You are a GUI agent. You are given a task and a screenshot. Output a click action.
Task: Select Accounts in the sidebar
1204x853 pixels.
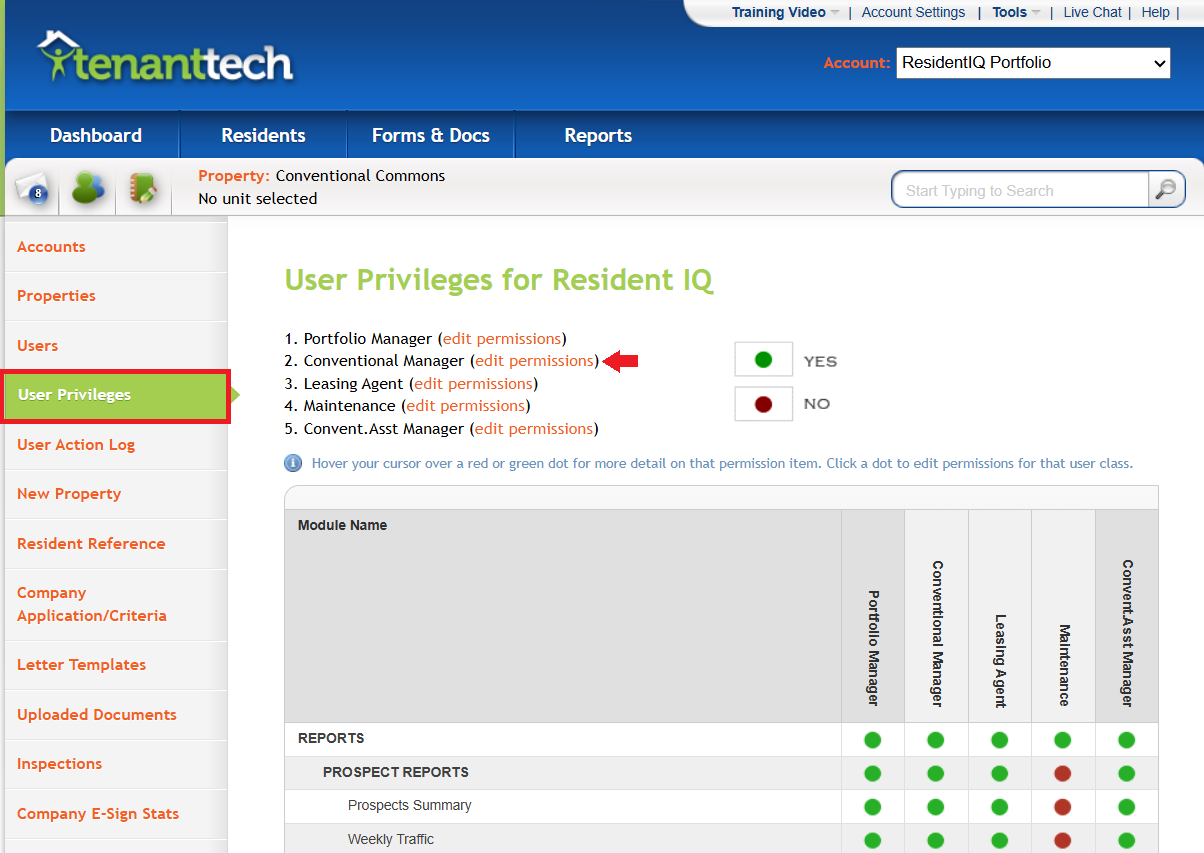[51, 247]
